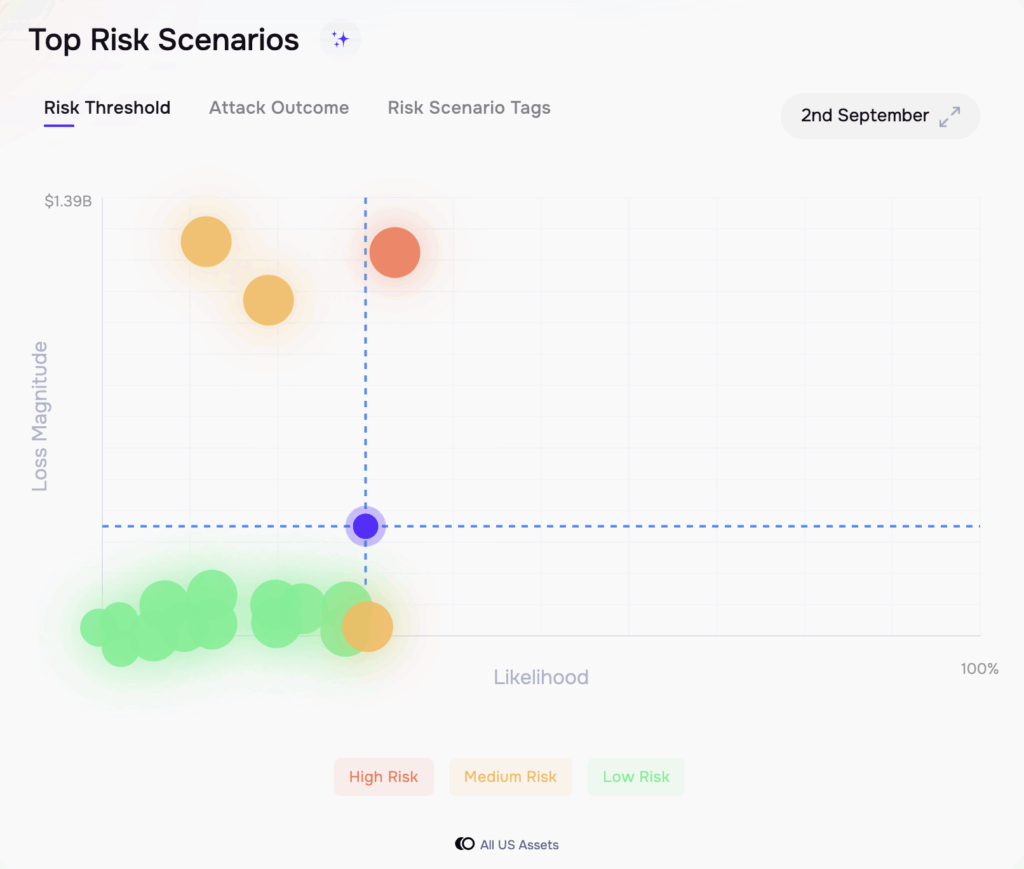The width and height of the screenshot is (1024, 869).
Task: Toggle the Low Risk legend filter
Action: click(x=636, y=776)
